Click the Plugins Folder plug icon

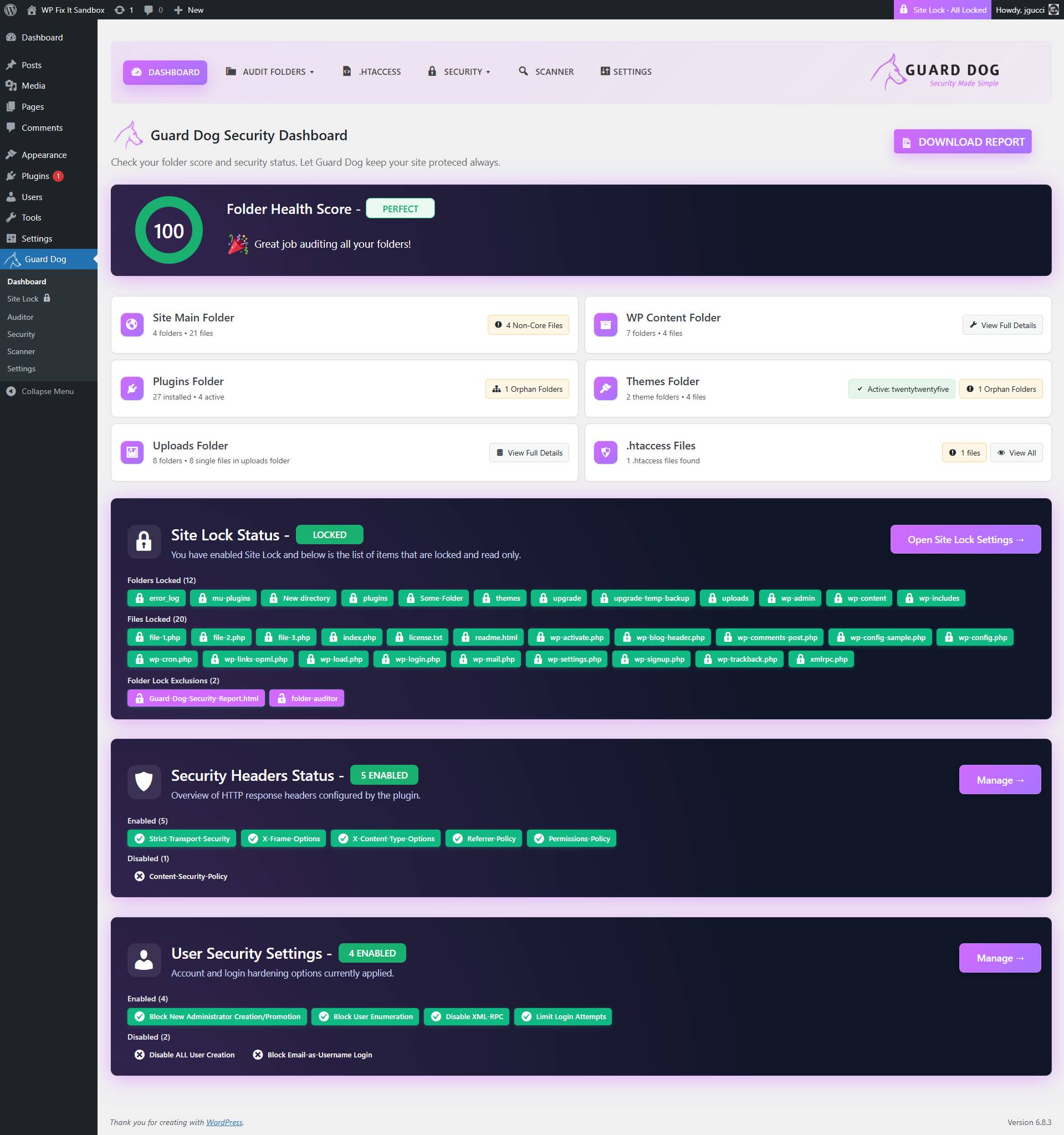click(x=132, y=388)
